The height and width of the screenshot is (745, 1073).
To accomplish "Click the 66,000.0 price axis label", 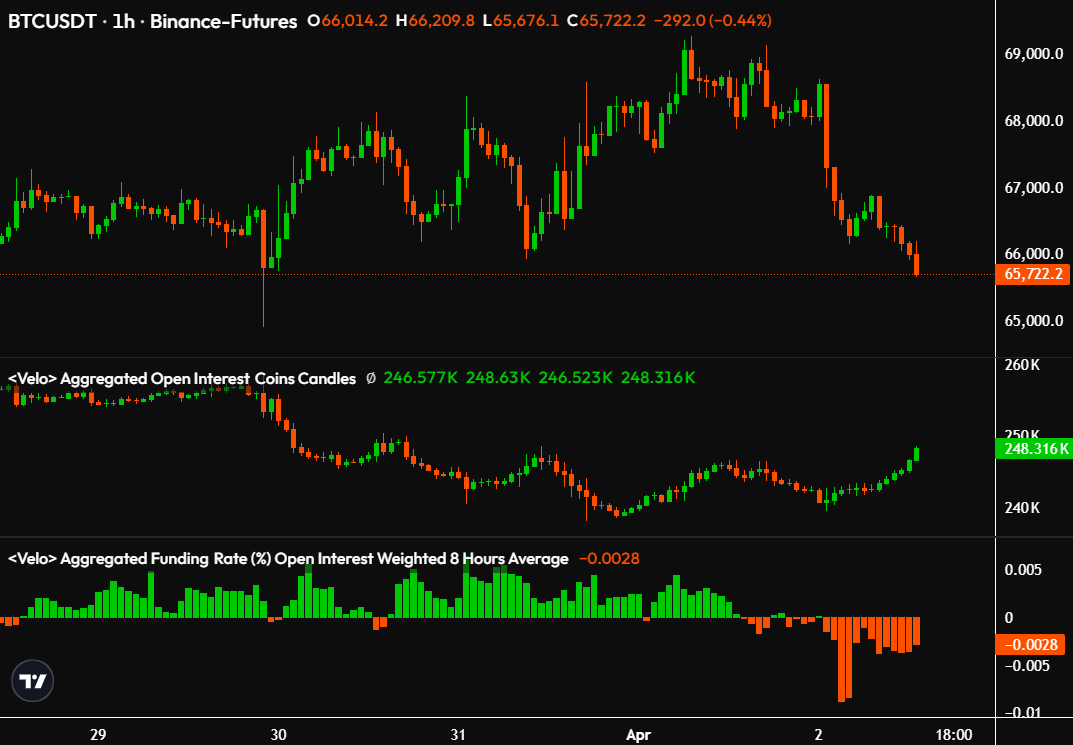I will tap(1034, 254).
